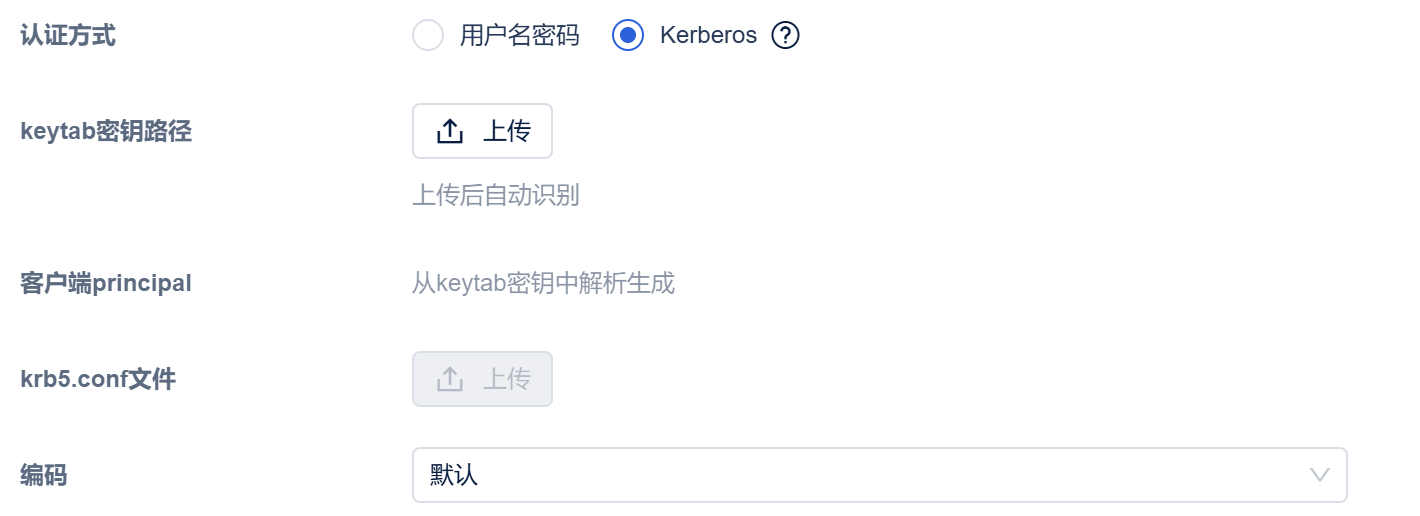Click the 默认 value in the 编码 selector

coord(455,474)
